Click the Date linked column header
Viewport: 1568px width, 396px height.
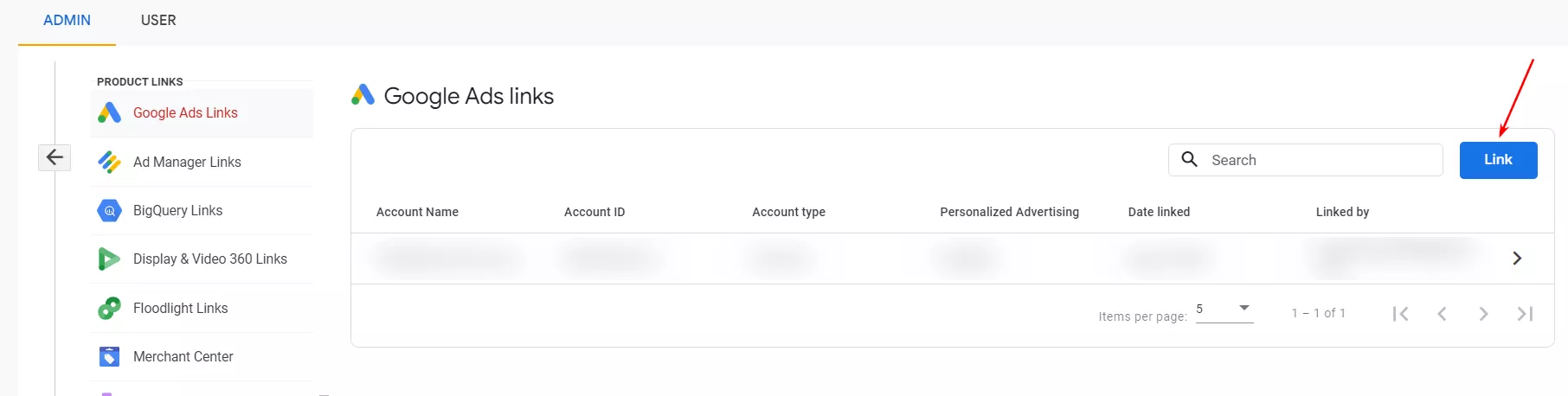(x=1159, y=212)
